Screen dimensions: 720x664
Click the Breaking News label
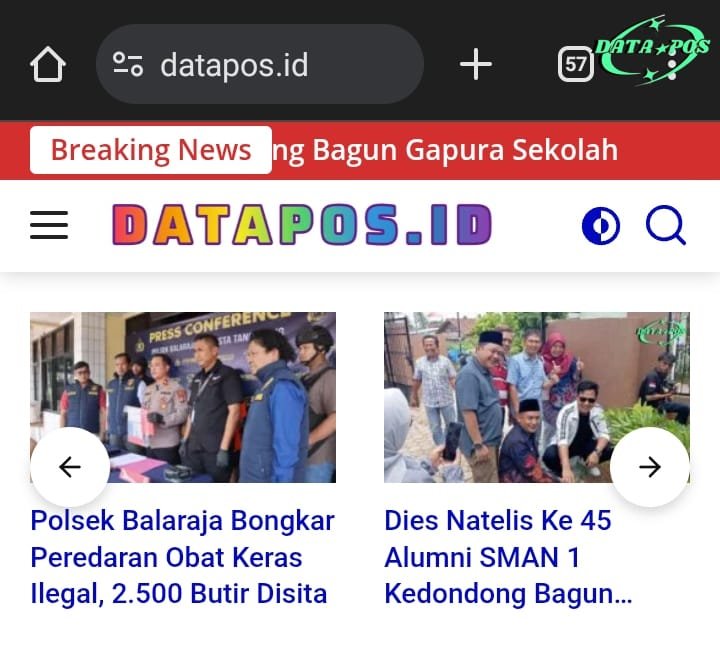click(151, 150)
